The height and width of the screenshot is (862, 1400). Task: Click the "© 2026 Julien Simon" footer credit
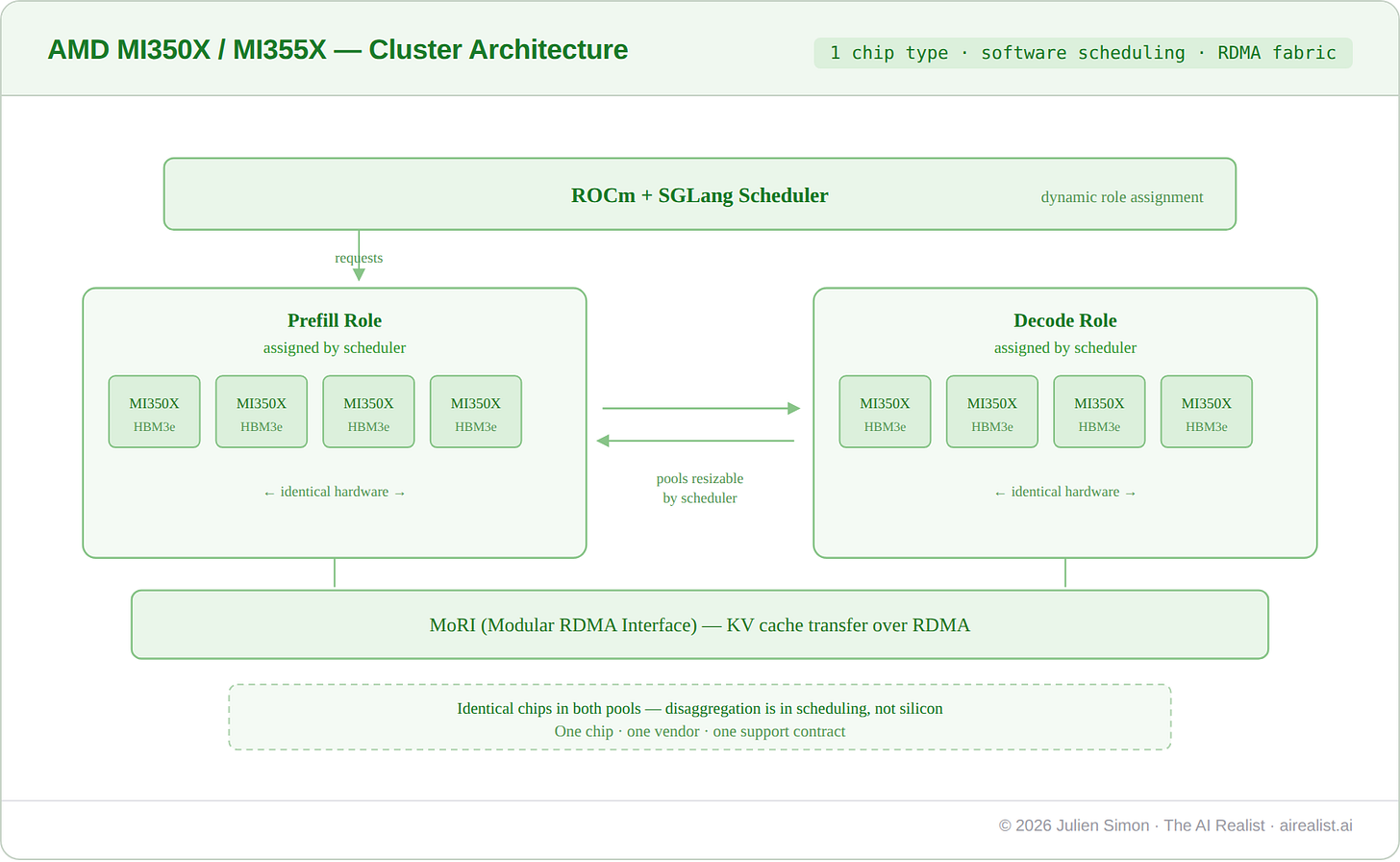click(1074, 825)
